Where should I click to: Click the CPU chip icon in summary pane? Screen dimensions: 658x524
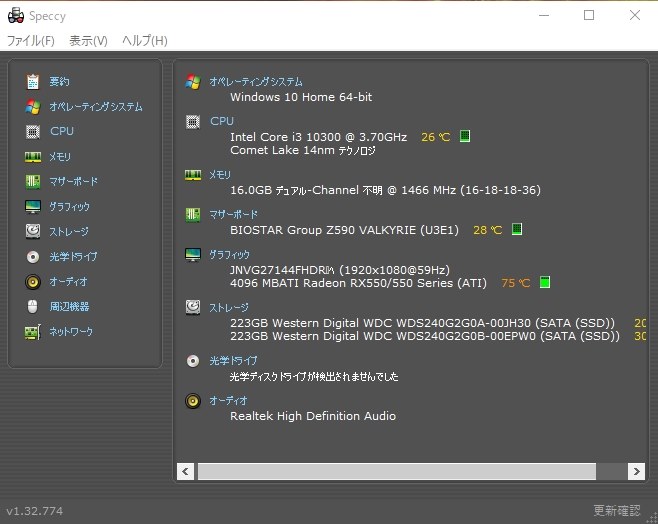(x=193, y=122)
